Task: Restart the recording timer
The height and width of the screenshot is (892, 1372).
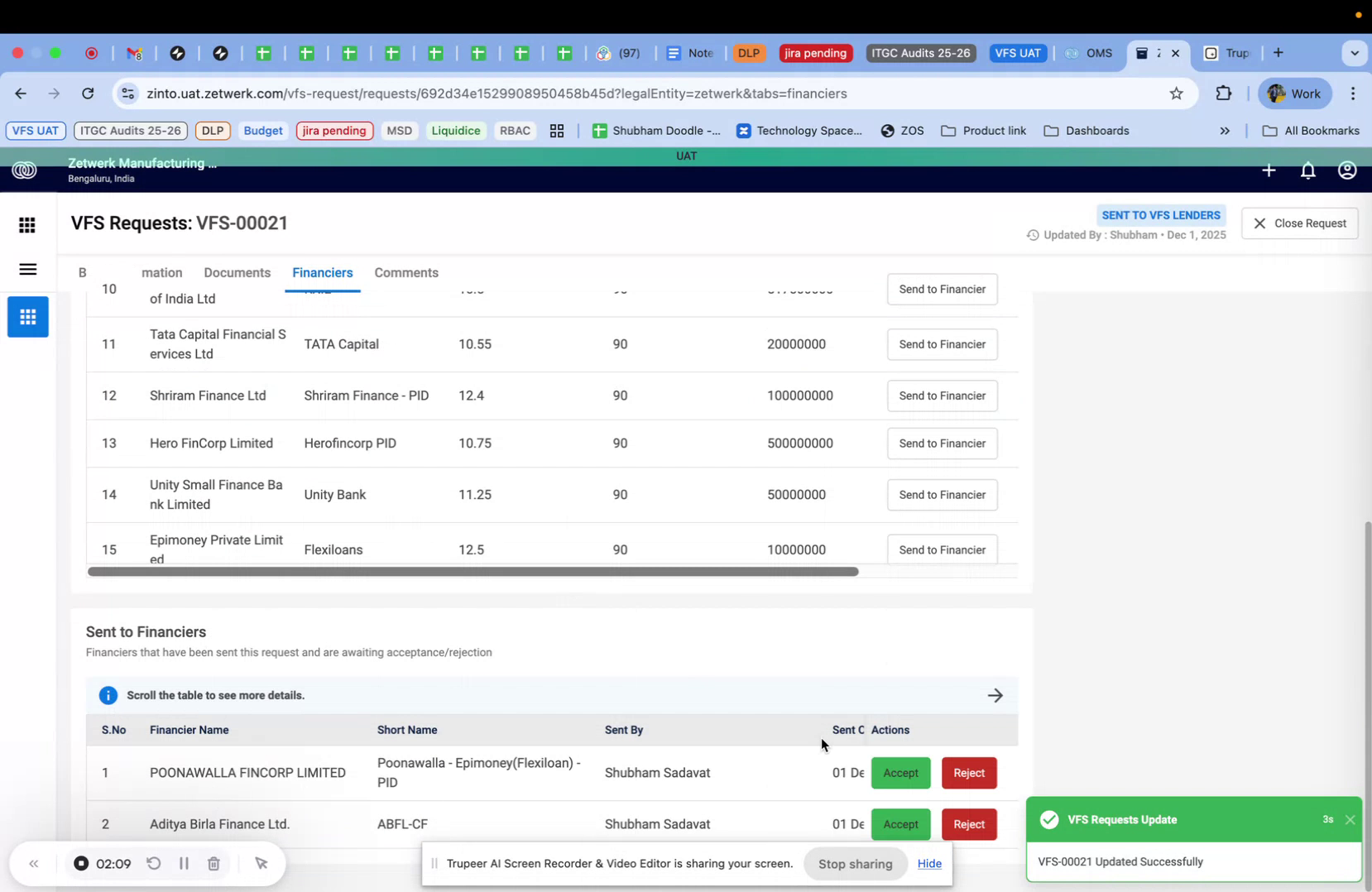Action: (154, 863)
